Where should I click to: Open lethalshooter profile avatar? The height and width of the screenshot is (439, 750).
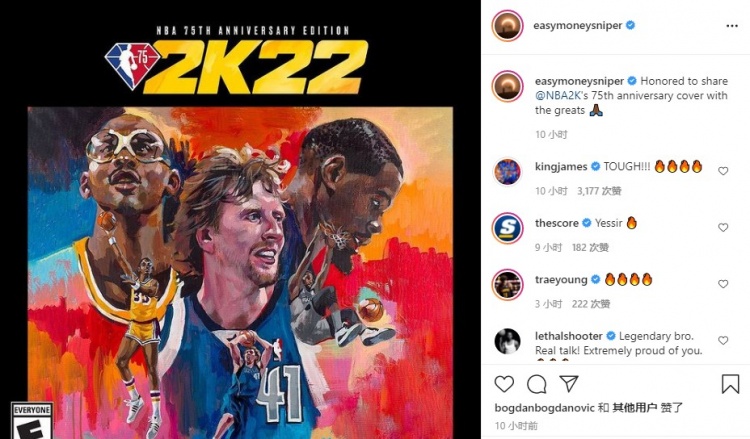point(507,341)
